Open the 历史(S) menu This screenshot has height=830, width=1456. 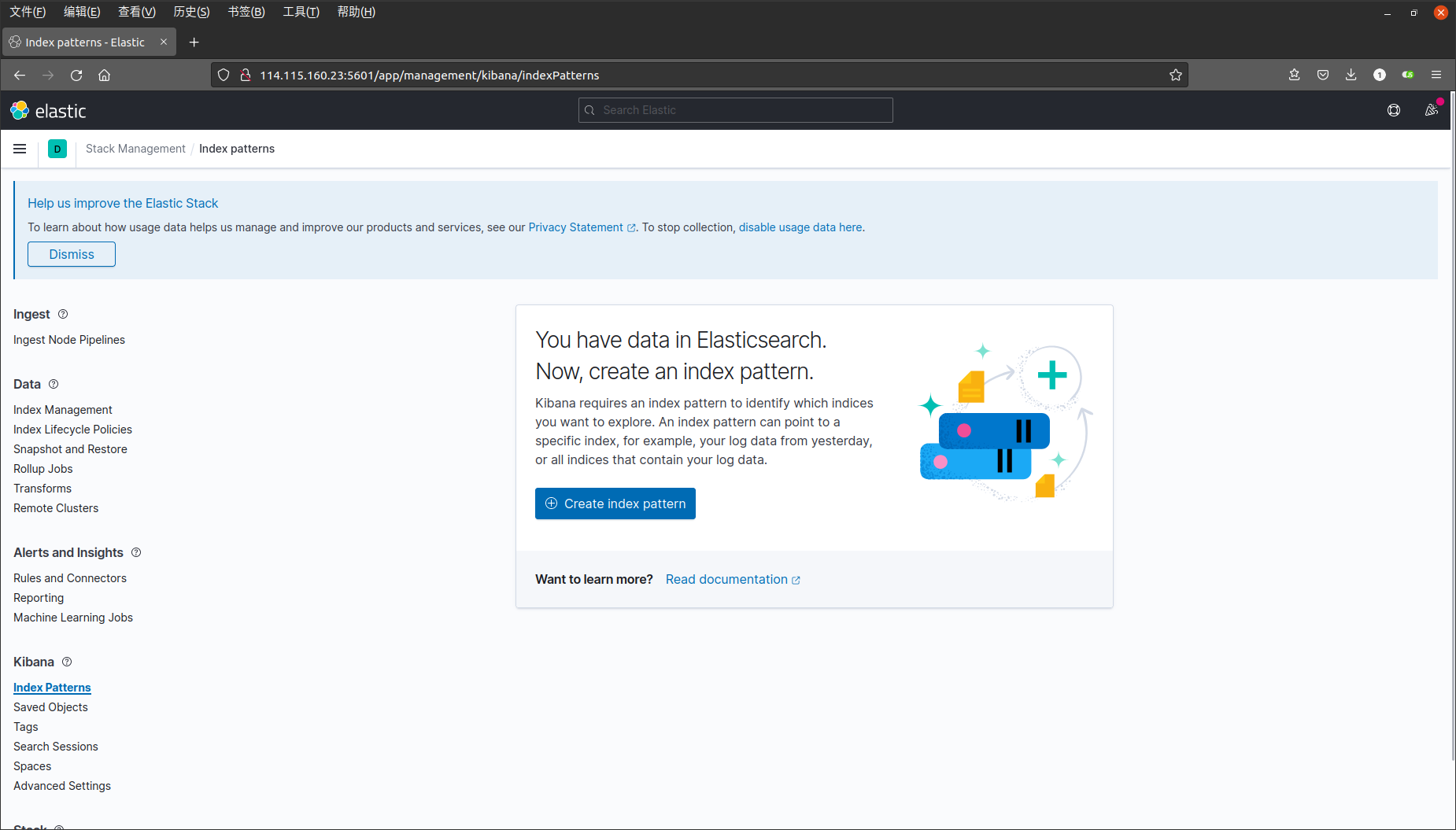191,12
